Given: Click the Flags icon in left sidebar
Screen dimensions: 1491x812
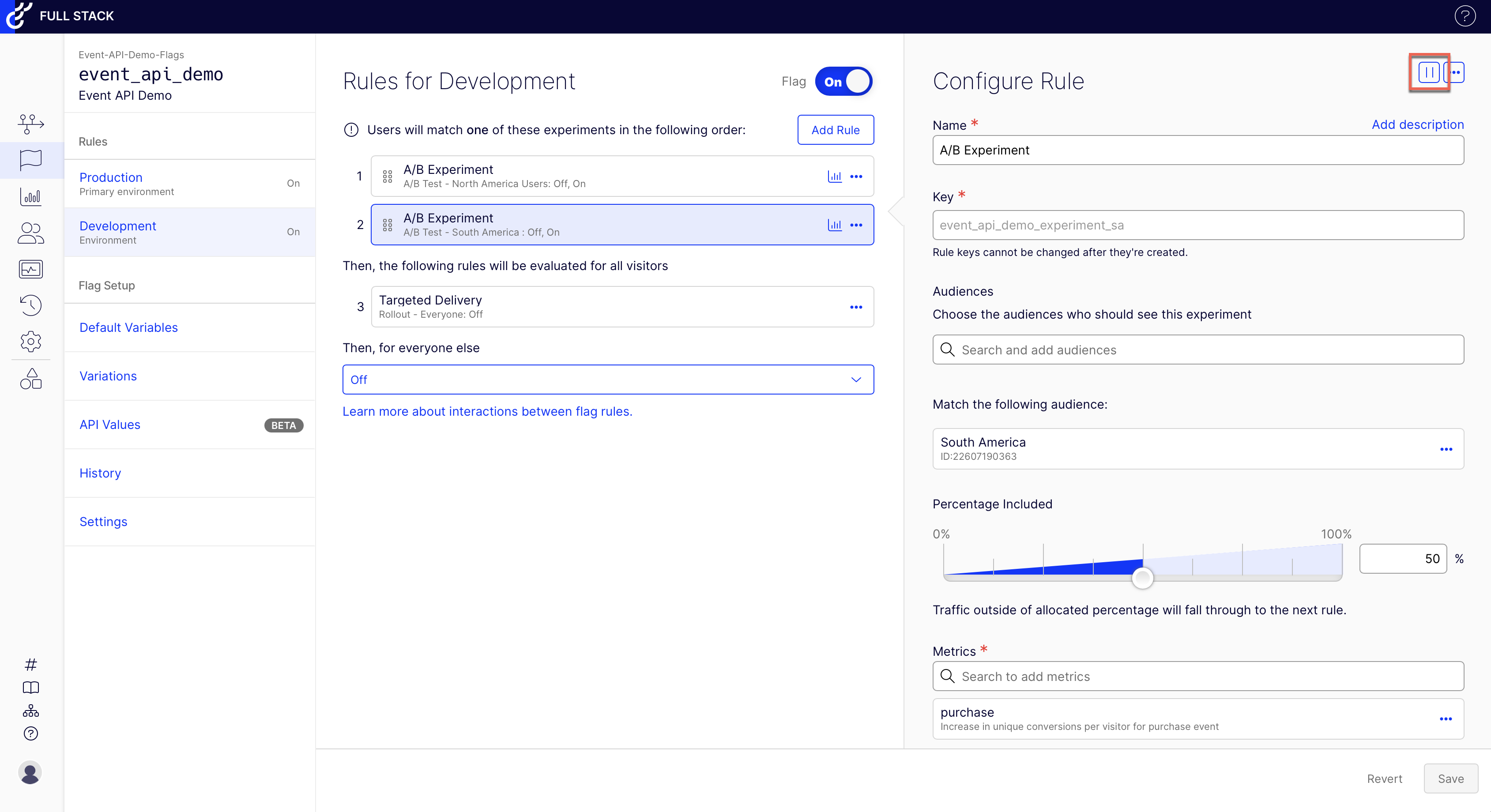Looking at the screenshot, I should pyautogui.click(x=31, y=160).
